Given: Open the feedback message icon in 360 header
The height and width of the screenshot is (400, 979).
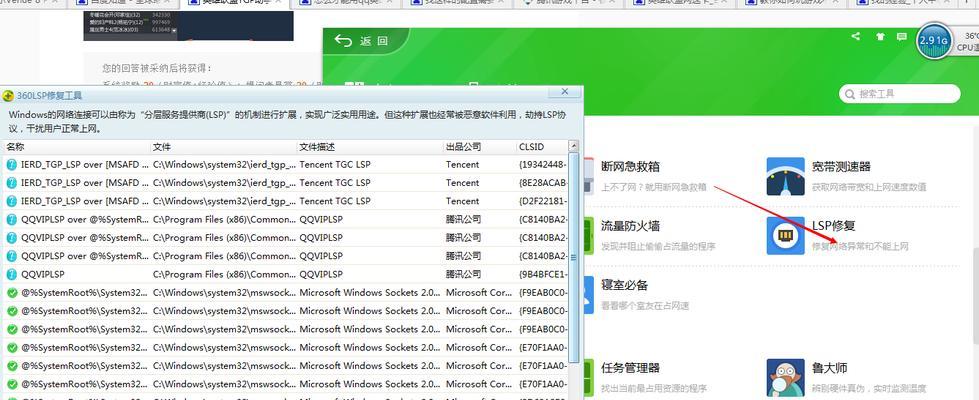Looking at the screenshot, I should [x=902, y=37].
